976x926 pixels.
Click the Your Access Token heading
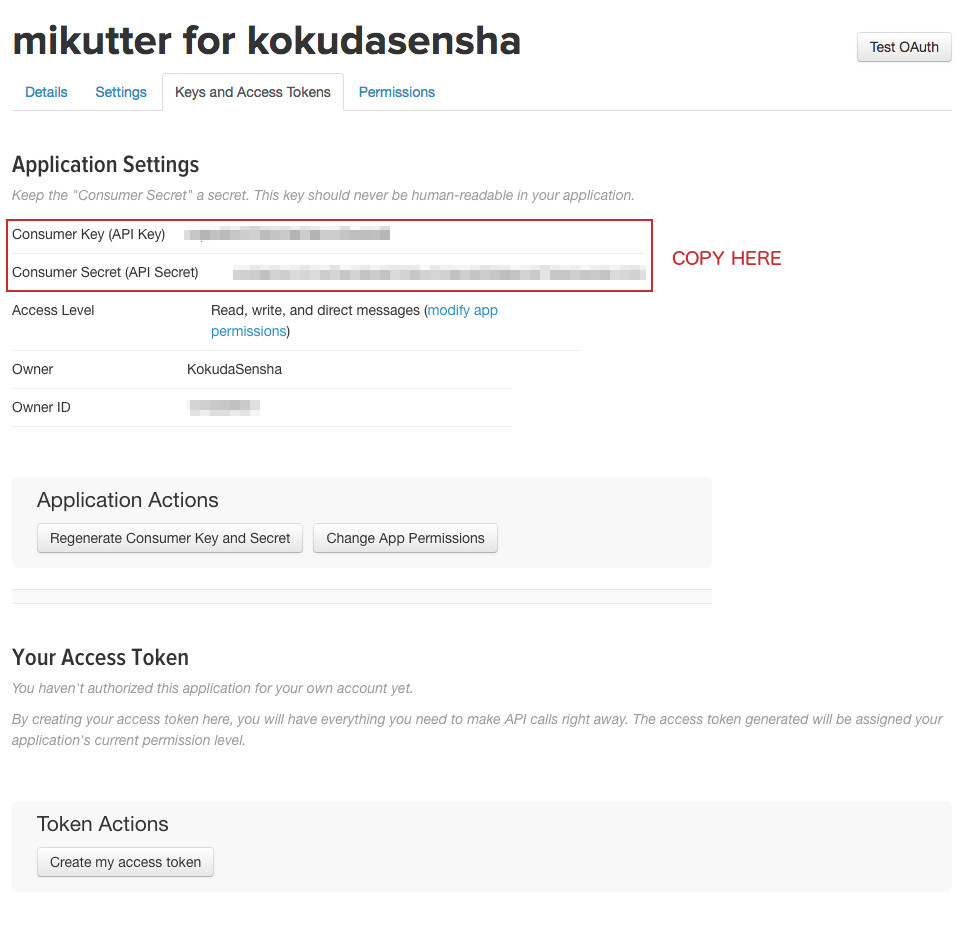pyautogui.click(x=100, y=657)
